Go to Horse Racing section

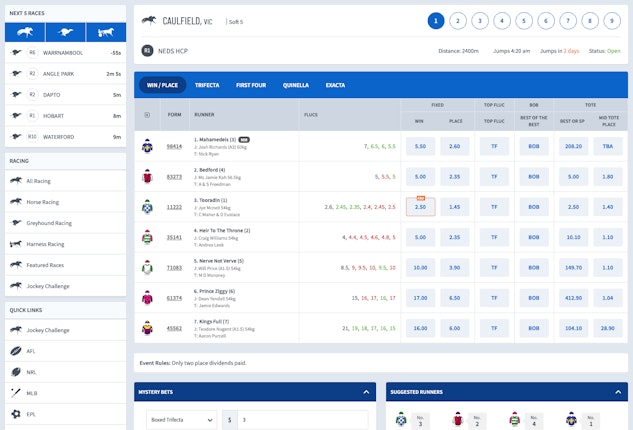65,201
